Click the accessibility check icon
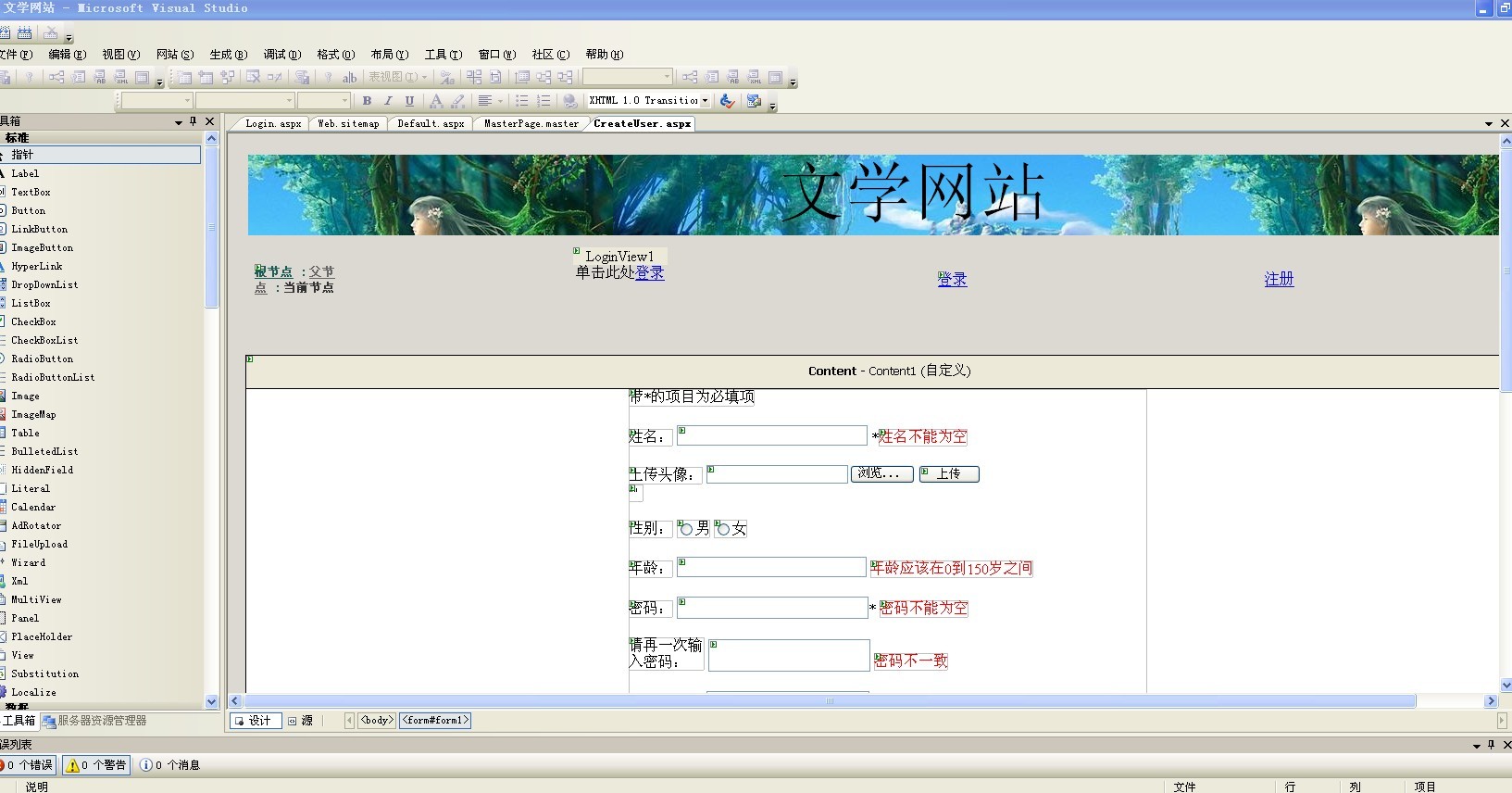The width and height of the screenshot is (1512, 793). click(727, 101)
